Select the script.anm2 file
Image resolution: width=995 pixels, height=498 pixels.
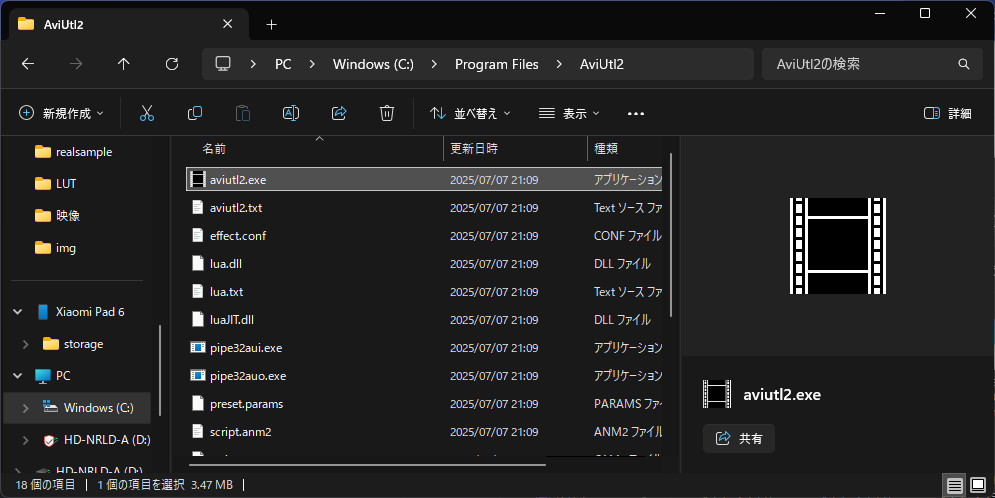425,431
